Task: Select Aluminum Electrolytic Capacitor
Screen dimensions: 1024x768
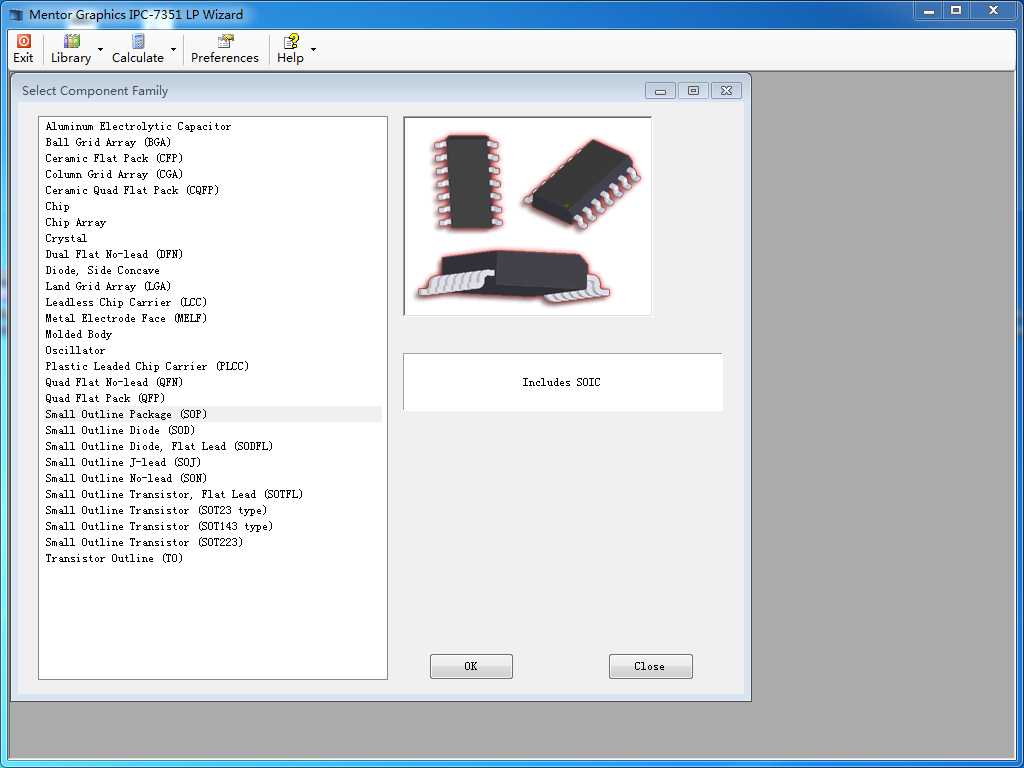Action: [x=210, y=126]
